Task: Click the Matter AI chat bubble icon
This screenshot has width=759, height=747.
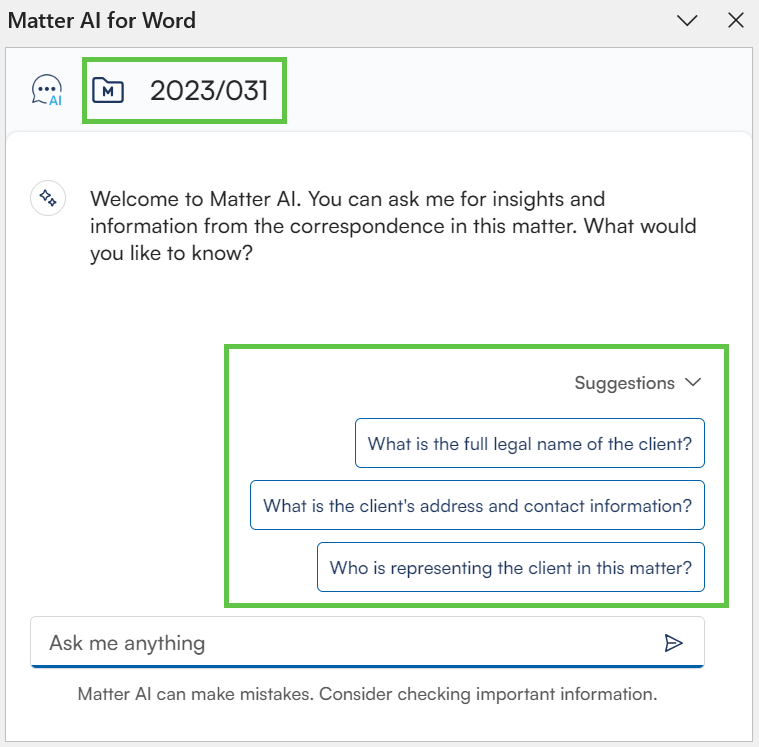Action: [46, 91]
